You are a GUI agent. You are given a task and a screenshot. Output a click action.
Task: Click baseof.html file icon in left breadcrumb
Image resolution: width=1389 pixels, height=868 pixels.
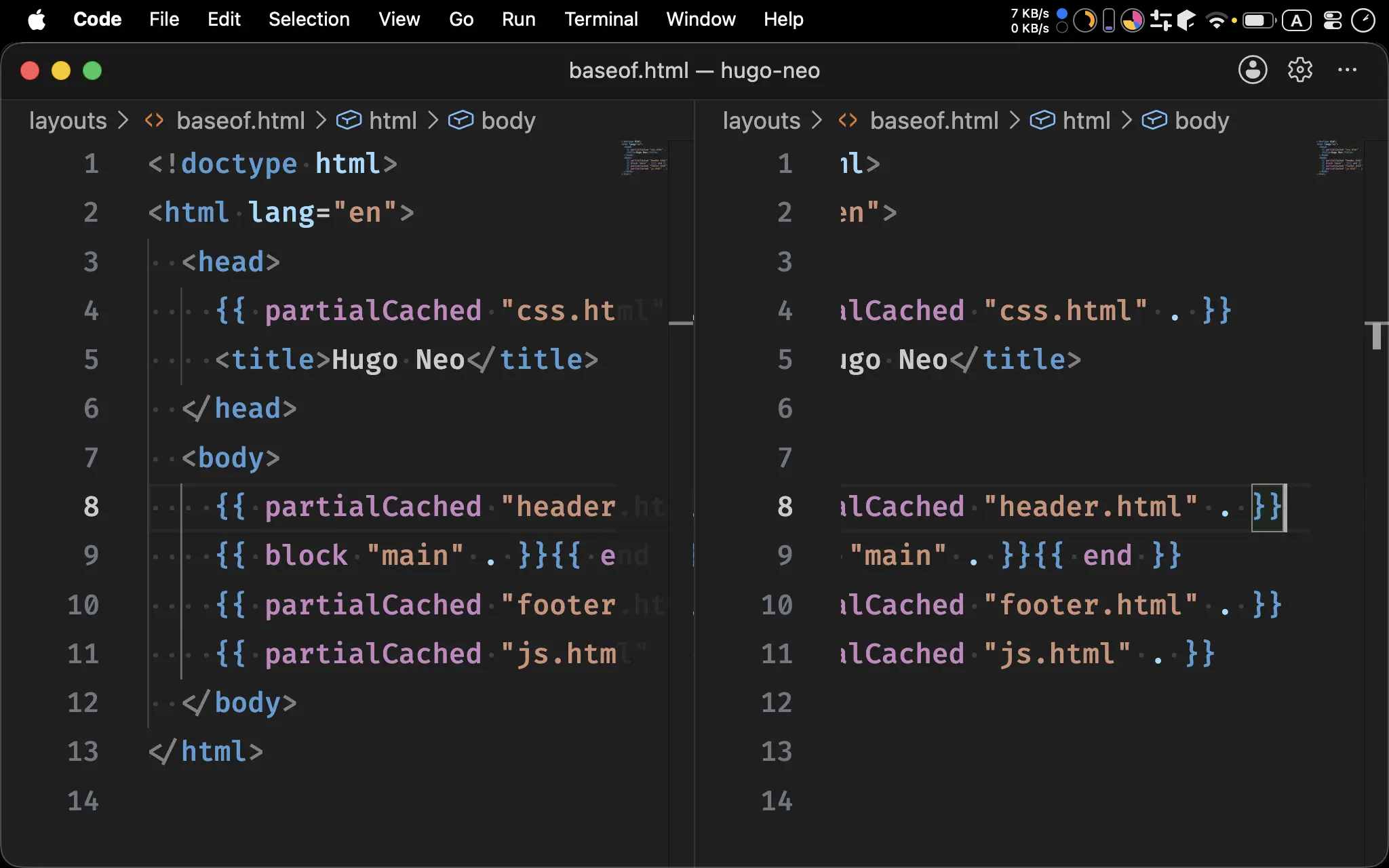[x=155, y=121]
